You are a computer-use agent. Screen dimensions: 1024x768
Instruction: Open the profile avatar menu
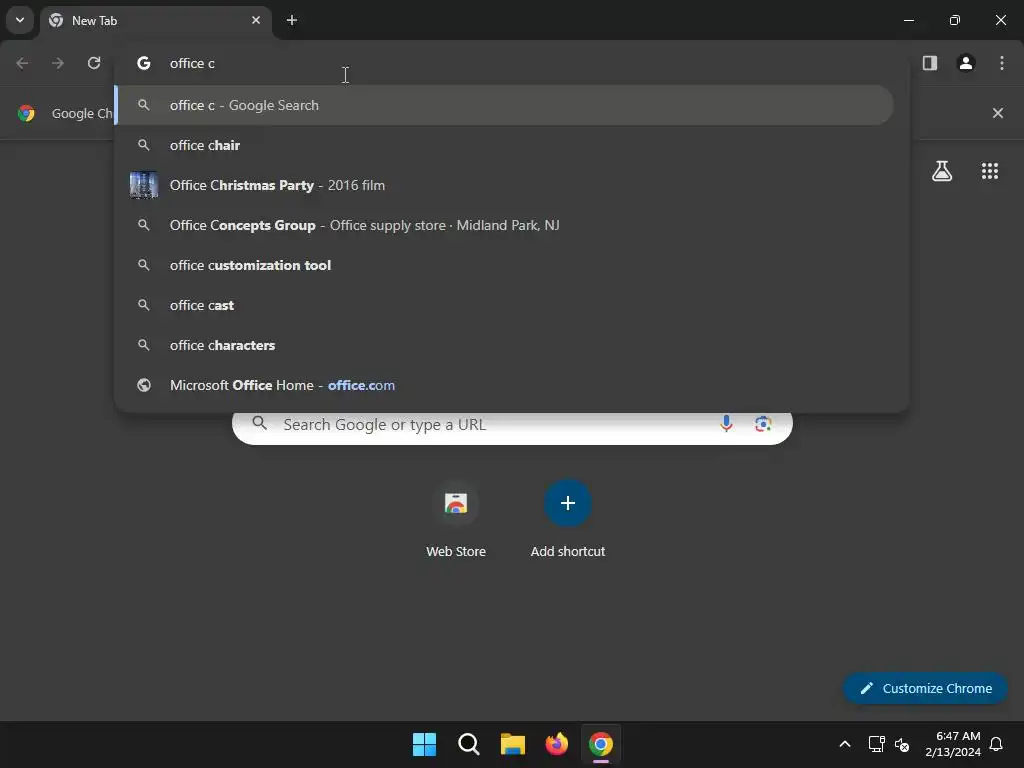(x=966, y=63)
